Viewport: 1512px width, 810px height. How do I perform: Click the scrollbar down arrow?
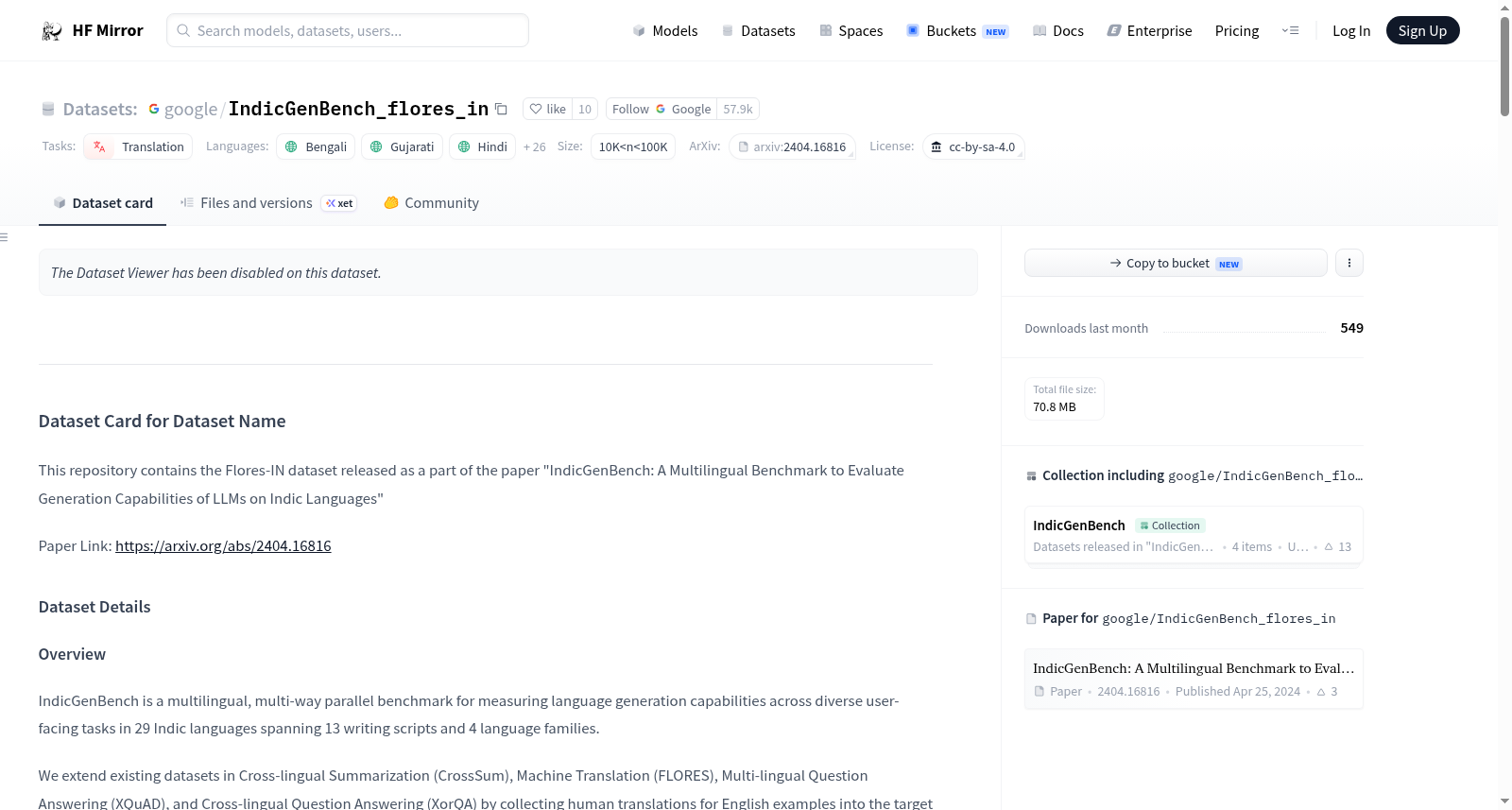point(1504,801)
